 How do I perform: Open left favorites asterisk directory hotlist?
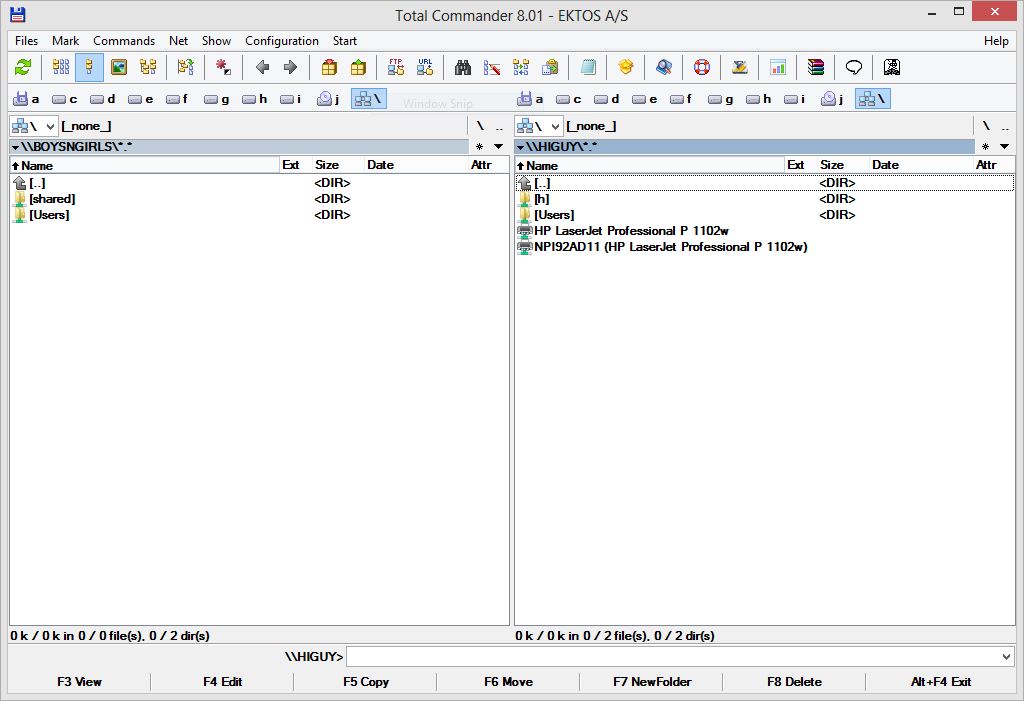479,146
